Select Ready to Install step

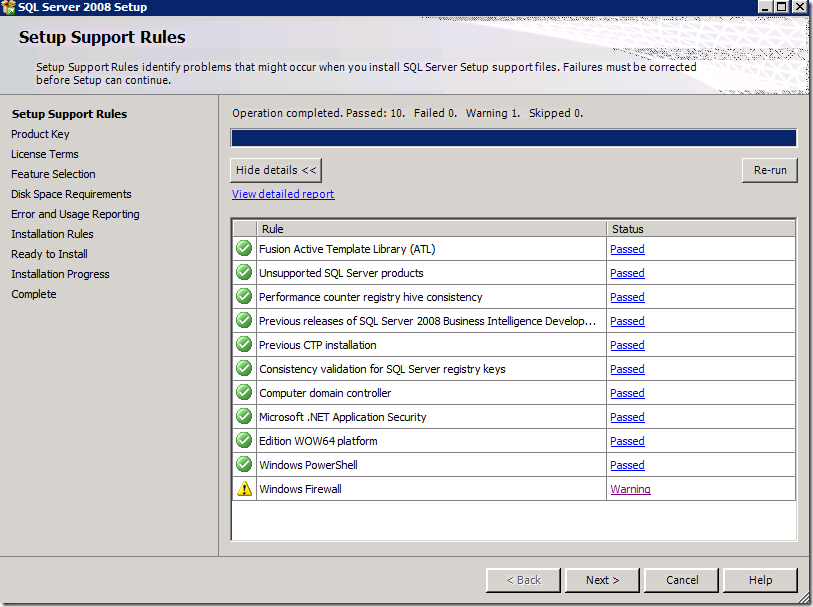[50, 254]
